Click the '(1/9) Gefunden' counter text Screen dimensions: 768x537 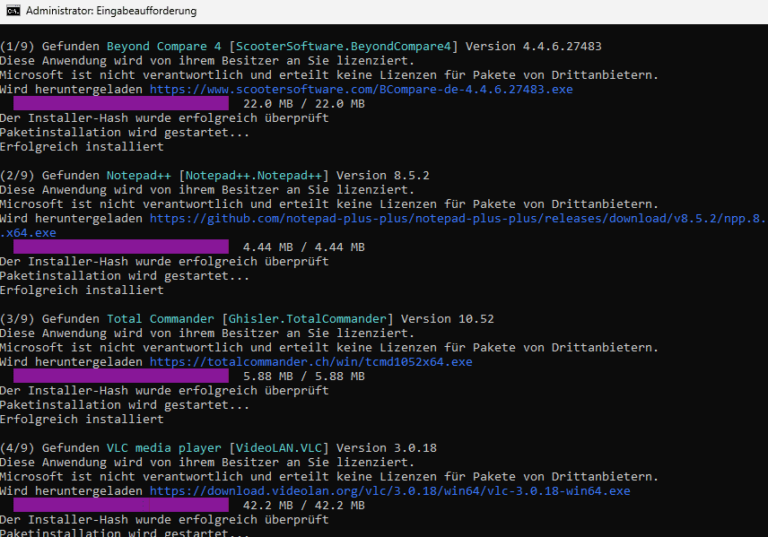tap(49, 47)
